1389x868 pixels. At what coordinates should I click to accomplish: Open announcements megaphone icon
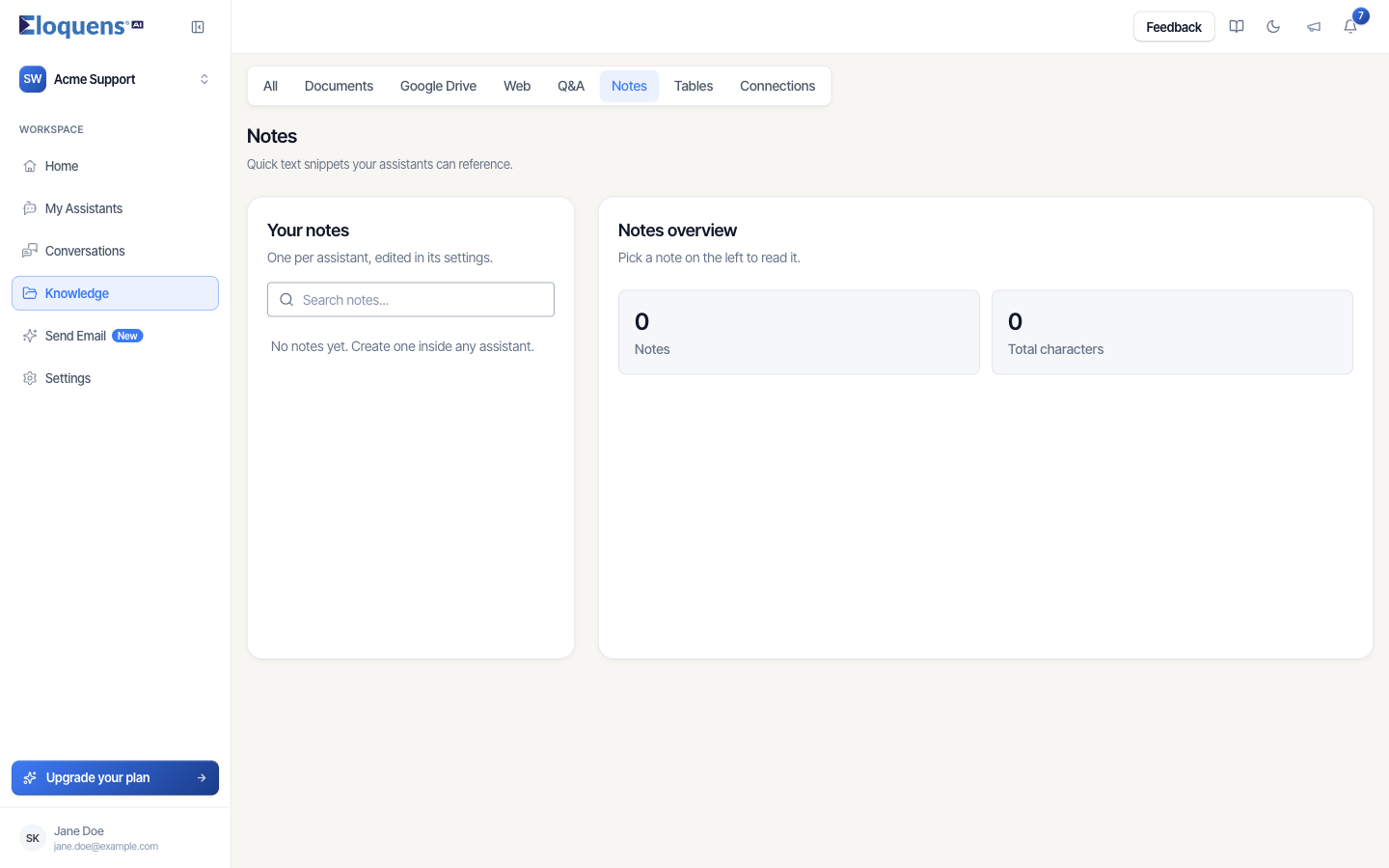[x=1314, y=27]
